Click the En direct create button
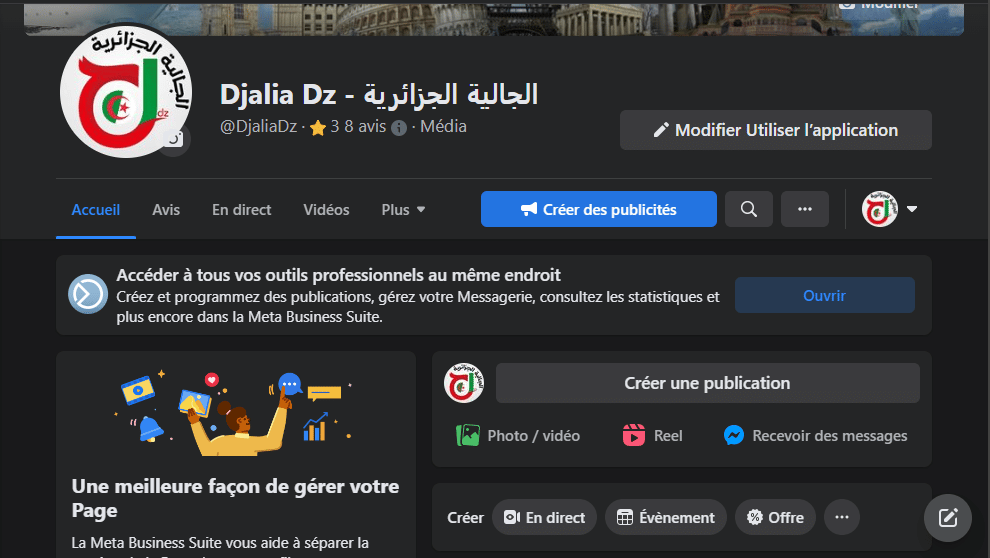This screenshot has width=990, height=558. click(544, 518)
